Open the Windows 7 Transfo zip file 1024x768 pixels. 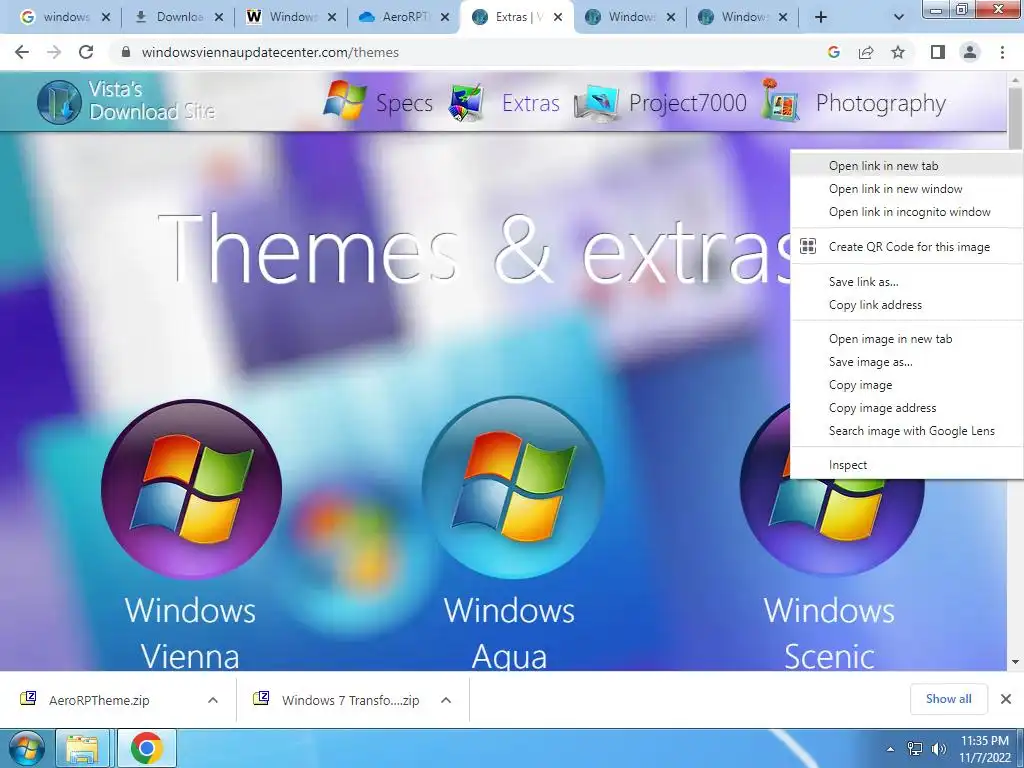[x=350, y=700]
